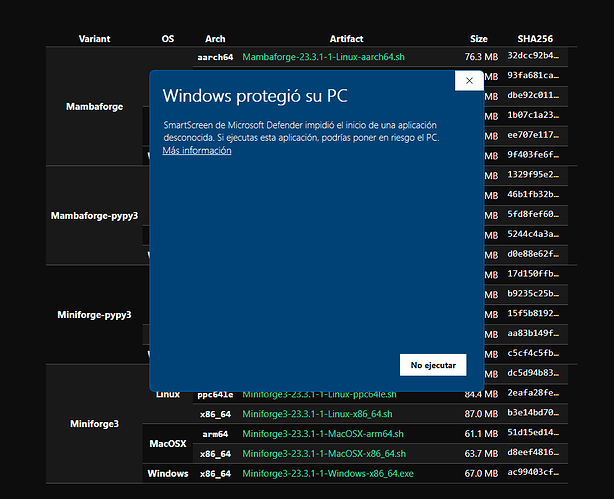Image resolution: width=614 pixels, height=499 pixels.
Task: Click the Windows OS cell in Miniforge3
Action: (x=168, y=474)
